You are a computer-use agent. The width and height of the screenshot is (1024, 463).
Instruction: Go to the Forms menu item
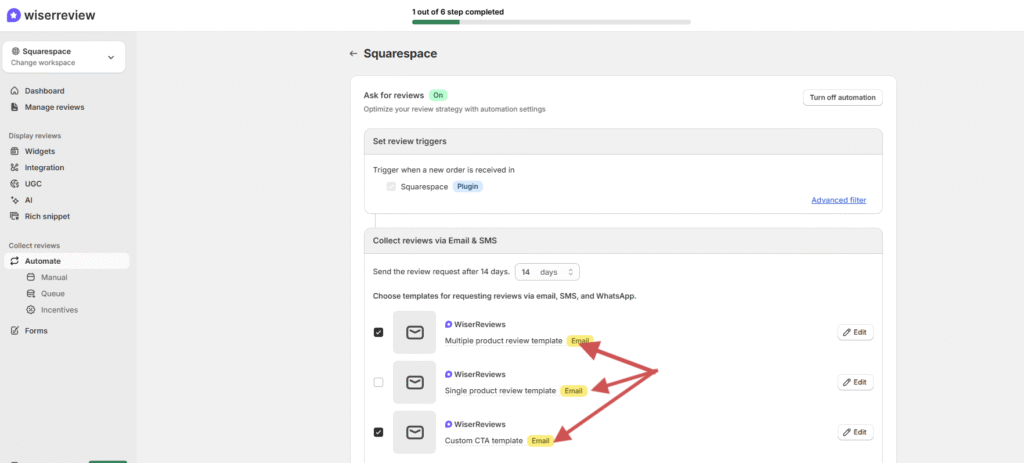pyautogui.click(x=36, y=330)
